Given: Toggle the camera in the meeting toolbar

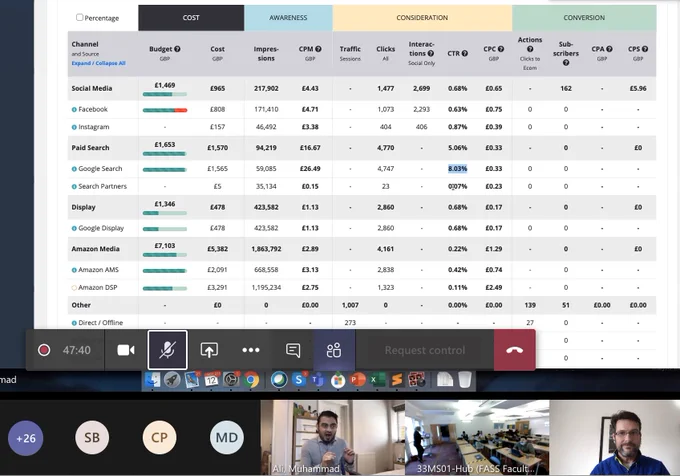Looking at the screenshot, I should coord(126,350).
